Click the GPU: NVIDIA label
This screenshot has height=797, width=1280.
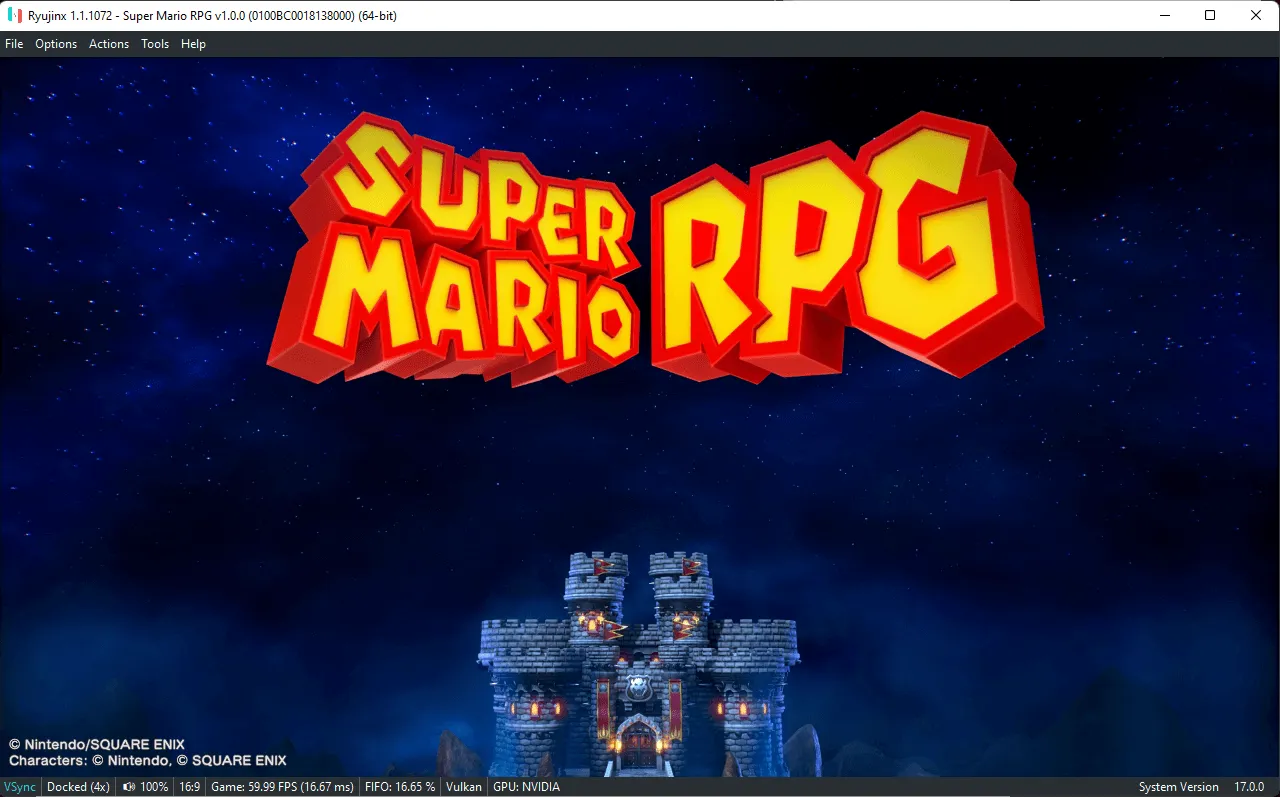click(x=526, y=787)
